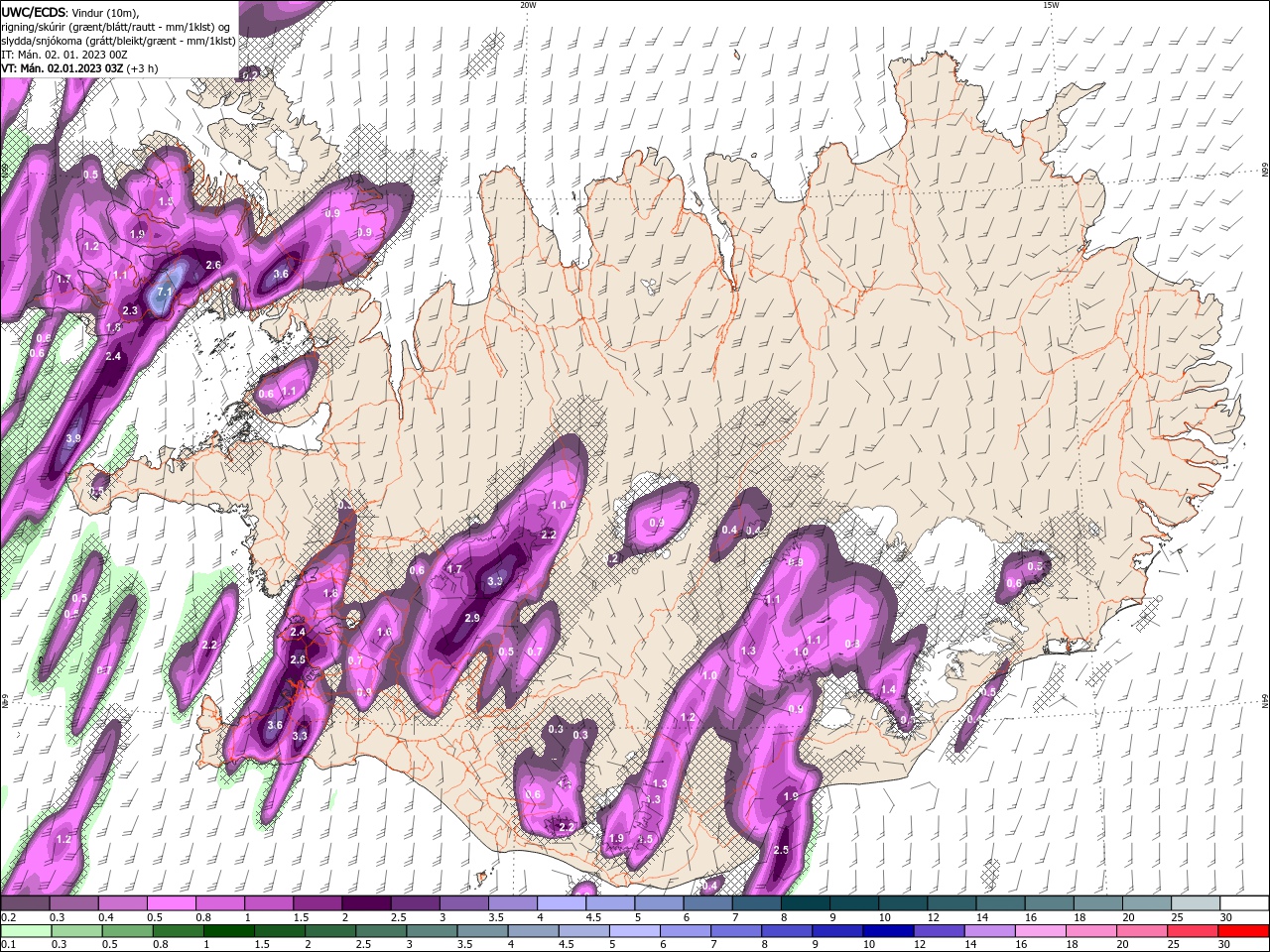Image resolution: width=1270 pixels, height=952 pixels.
Task: Pick the dark teal 8 swatch in snow legend
Action: (x=806, y=903)
